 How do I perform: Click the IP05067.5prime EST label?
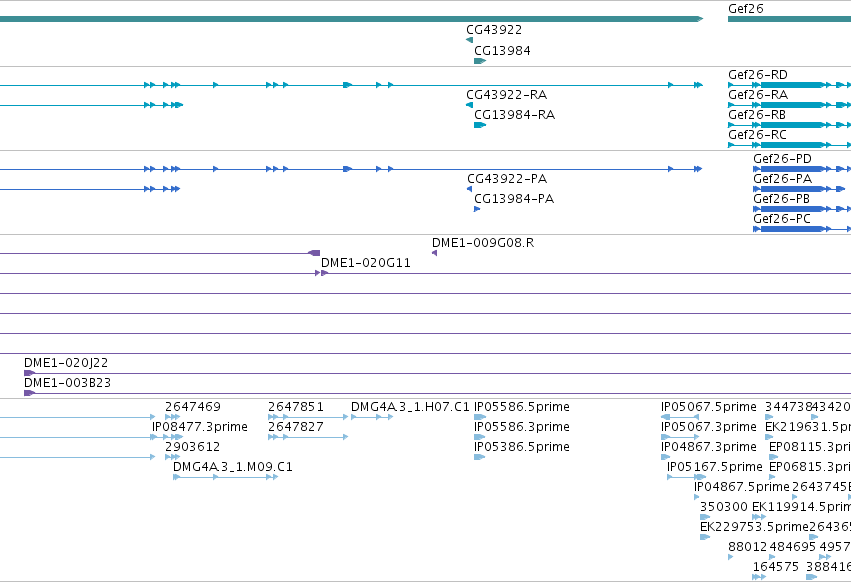click(x=709, y=407)
